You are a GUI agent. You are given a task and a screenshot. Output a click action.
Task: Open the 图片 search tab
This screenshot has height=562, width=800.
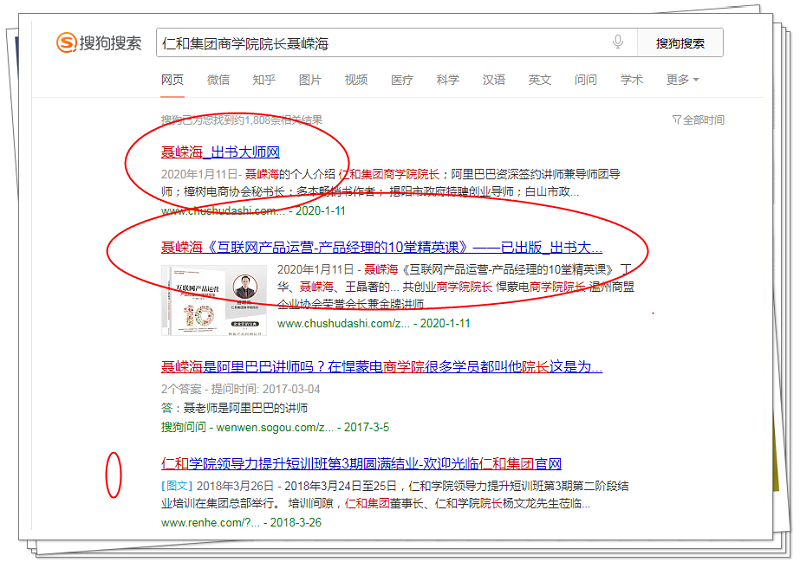310,80
